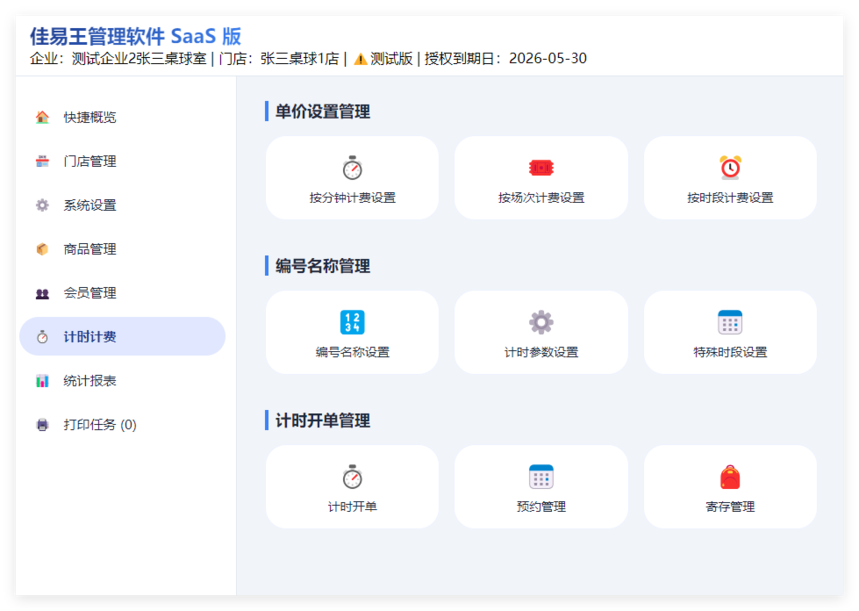
Task: Click the gear icon beside 系统设置
Action: pyautogui.click(x=42, y=205)
